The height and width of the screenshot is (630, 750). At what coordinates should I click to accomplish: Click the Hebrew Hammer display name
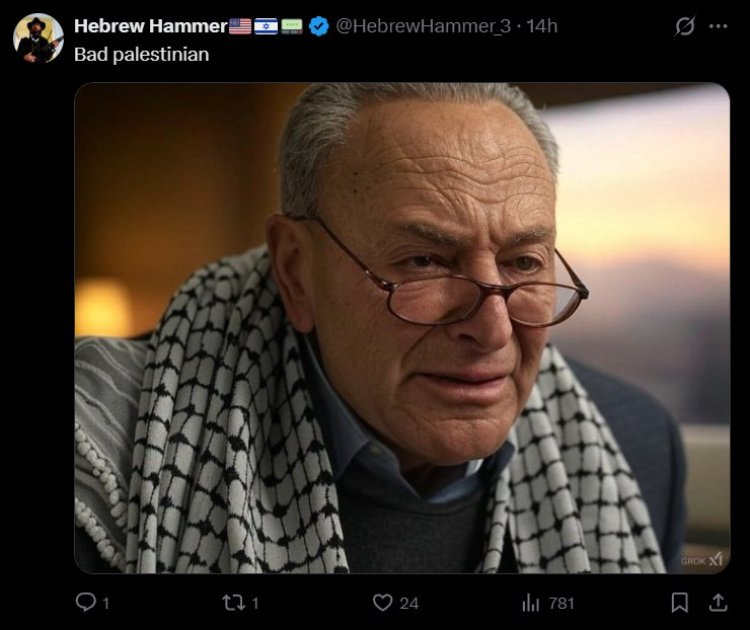[x=150, y=26]
